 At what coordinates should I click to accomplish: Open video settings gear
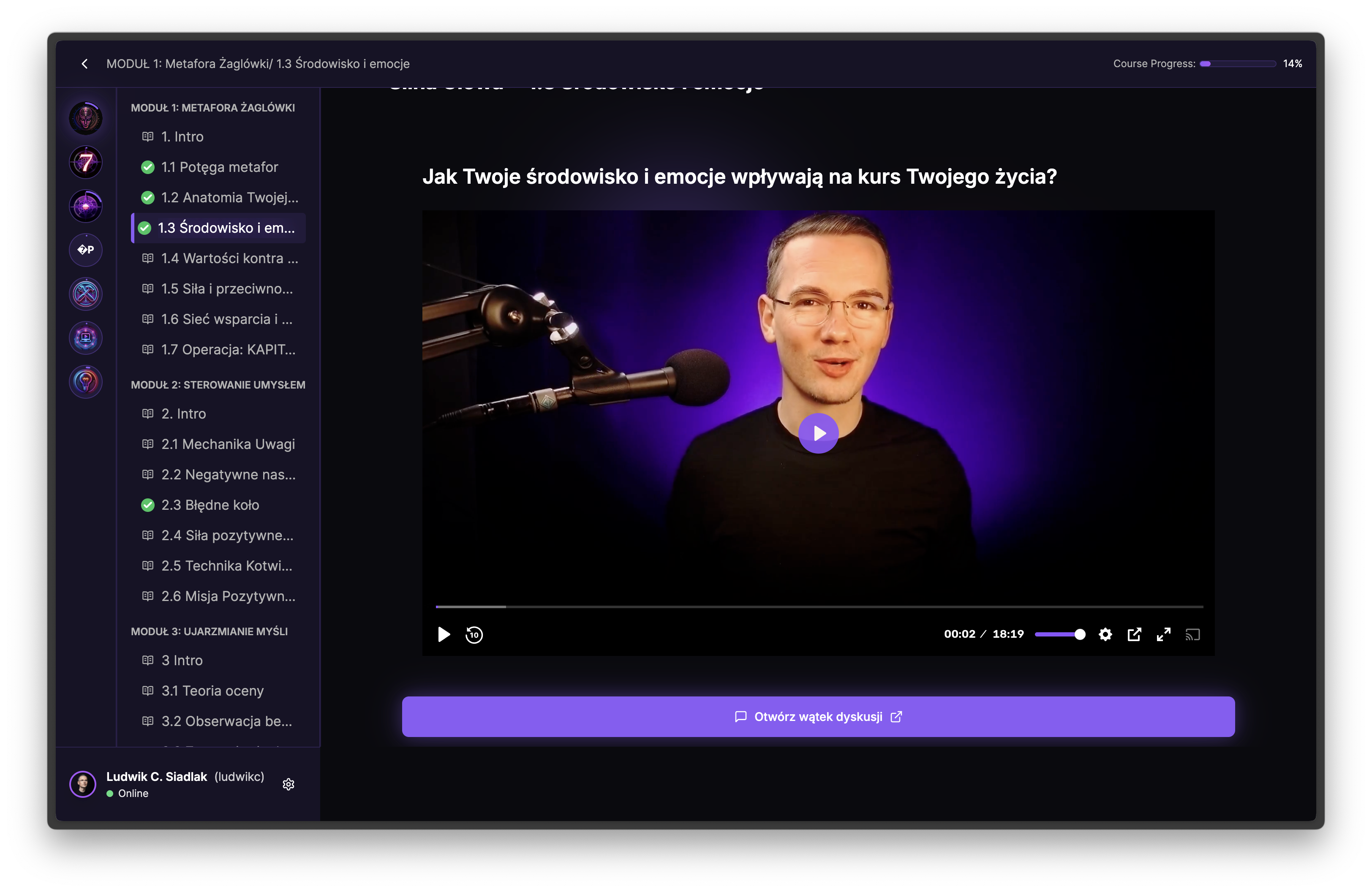click(x=1105, y=634)
